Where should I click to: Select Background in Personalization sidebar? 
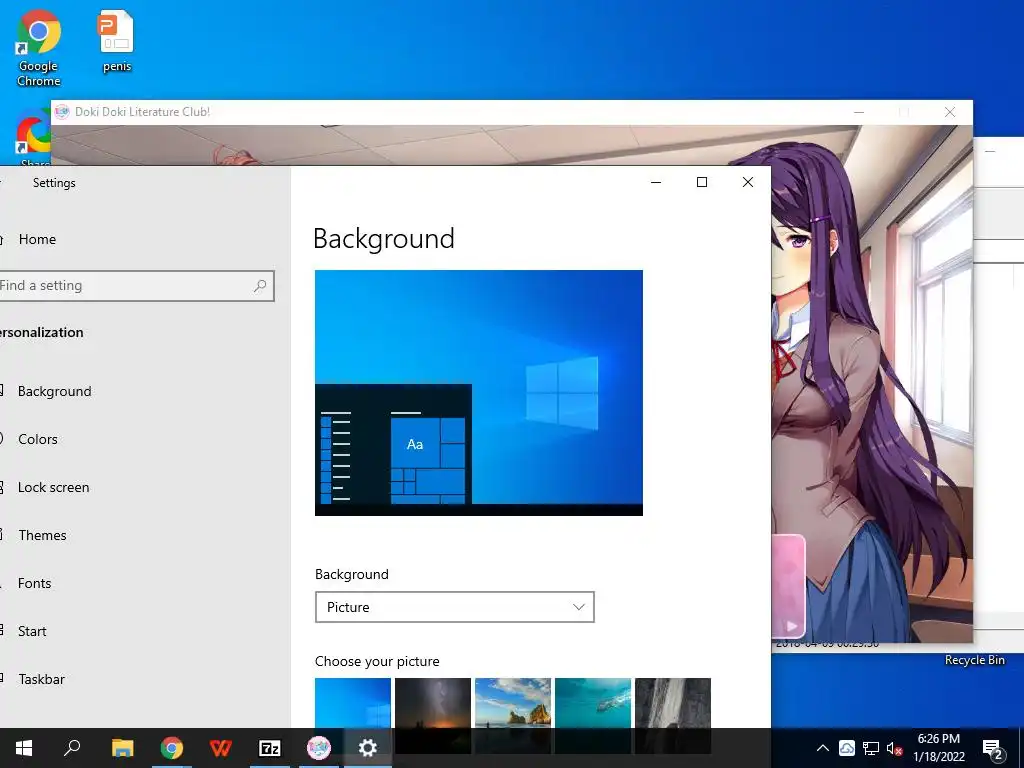click(54, 391)
